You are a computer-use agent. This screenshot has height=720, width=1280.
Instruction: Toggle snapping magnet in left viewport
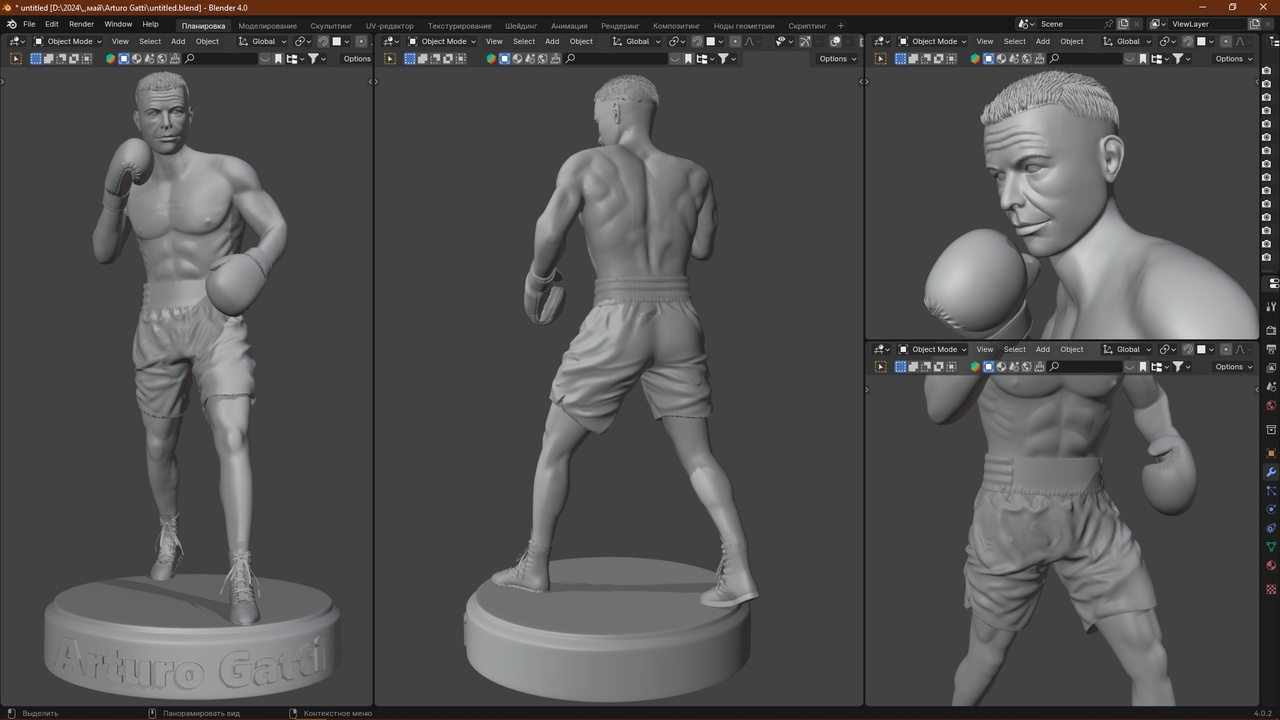(323, 41)
